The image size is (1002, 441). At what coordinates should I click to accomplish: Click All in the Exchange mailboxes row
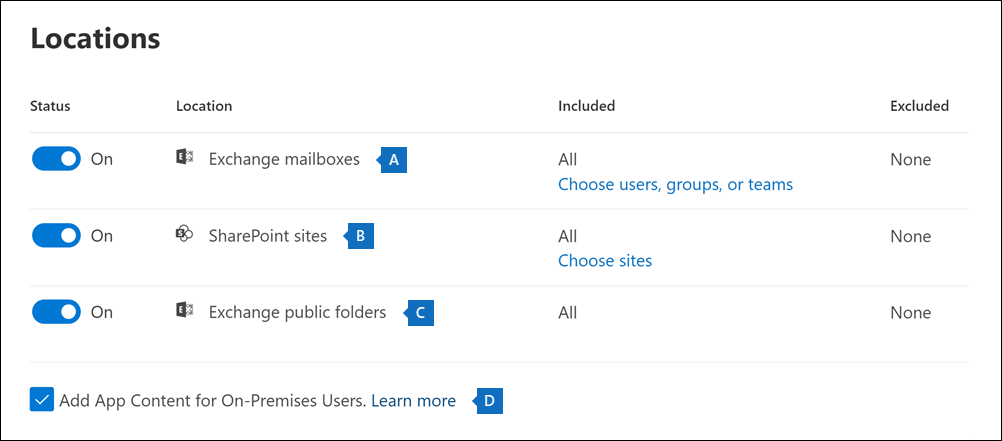click(x=567, y=159)
